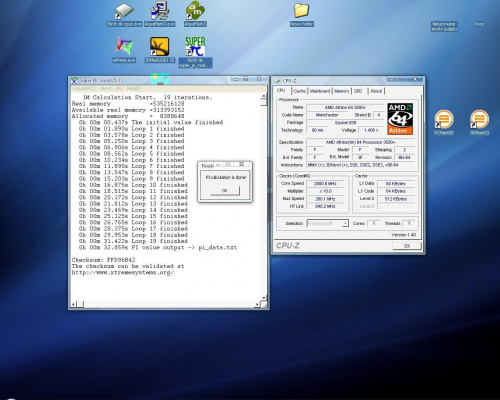The height and width of the screenshot is (400, 500).
Task: Launch the AquaMark3.exe desktop icon
Action: point(160,15)
